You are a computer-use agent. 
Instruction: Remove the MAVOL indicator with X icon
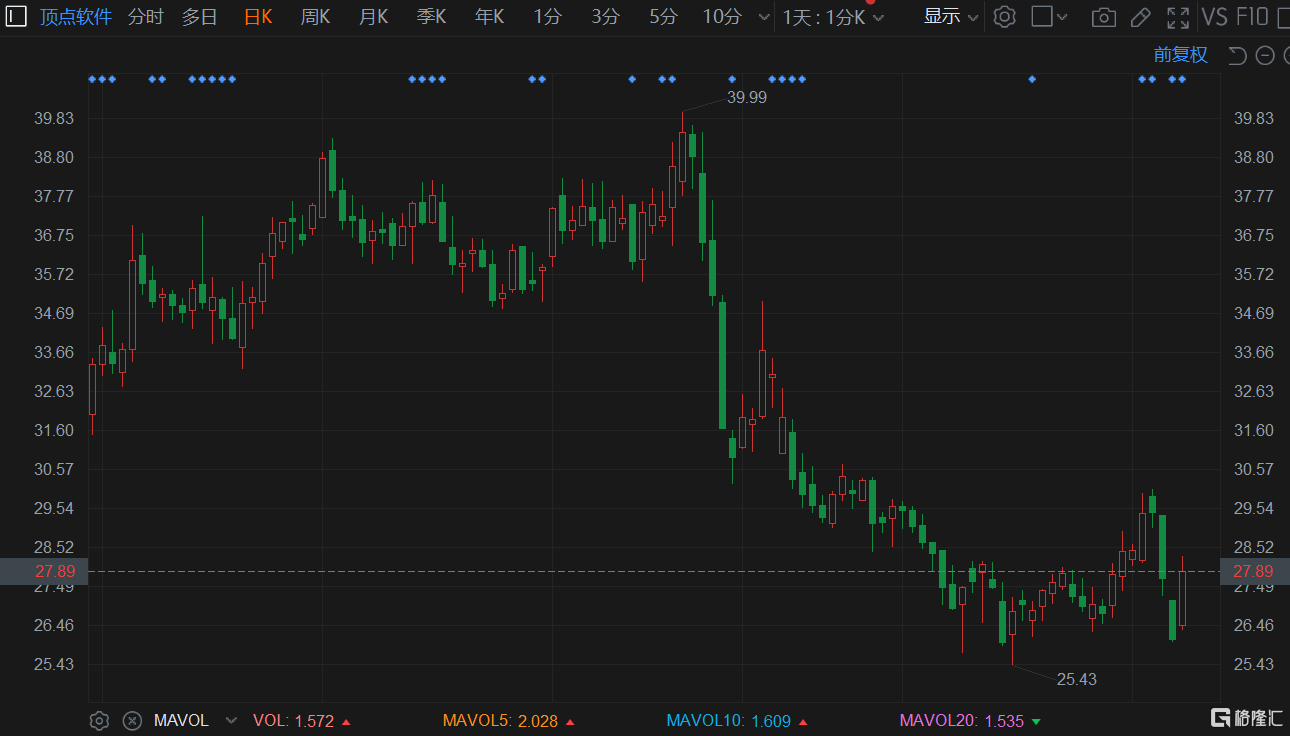point(132,720)
